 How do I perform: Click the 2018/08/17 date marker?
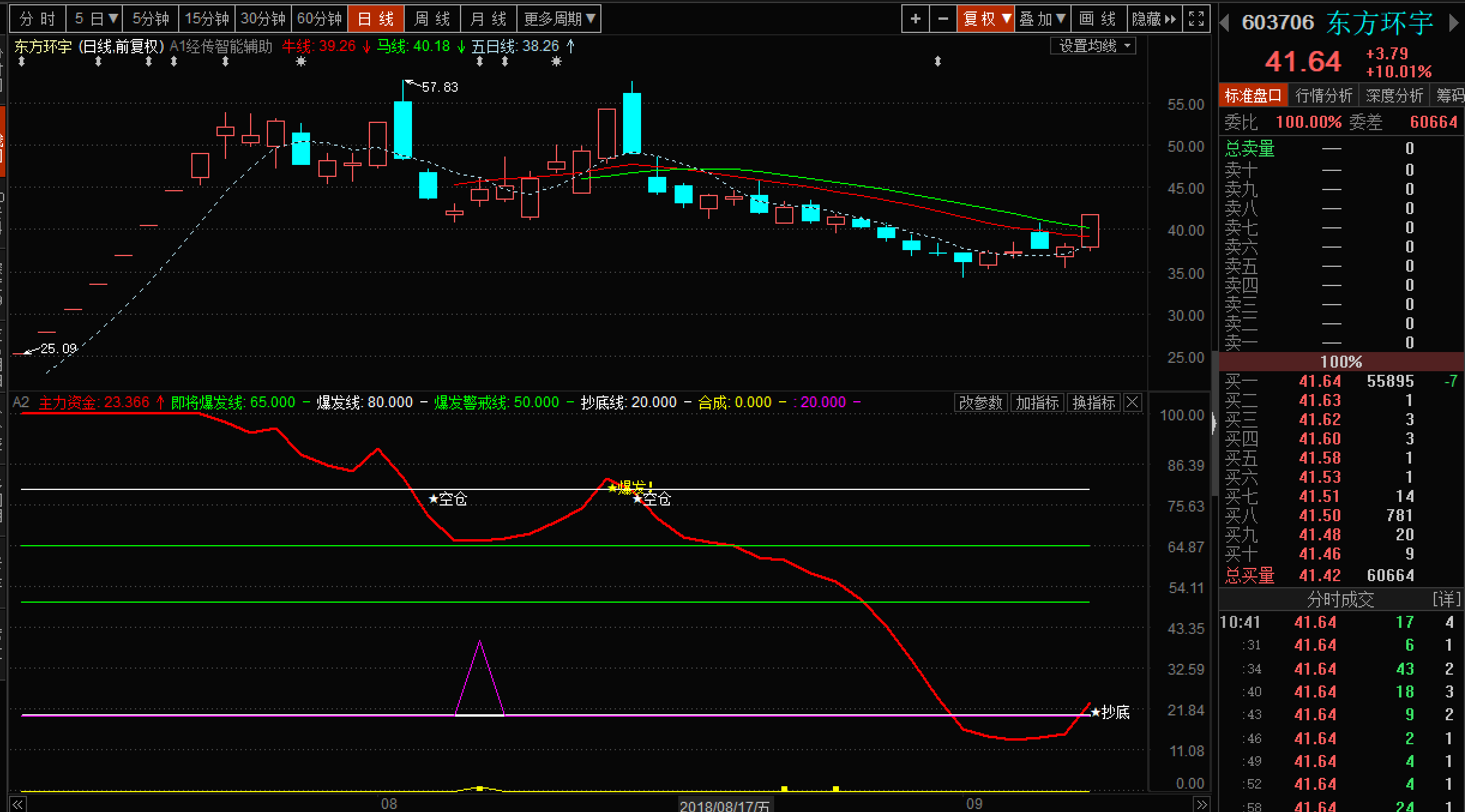[x=724, y=805]
